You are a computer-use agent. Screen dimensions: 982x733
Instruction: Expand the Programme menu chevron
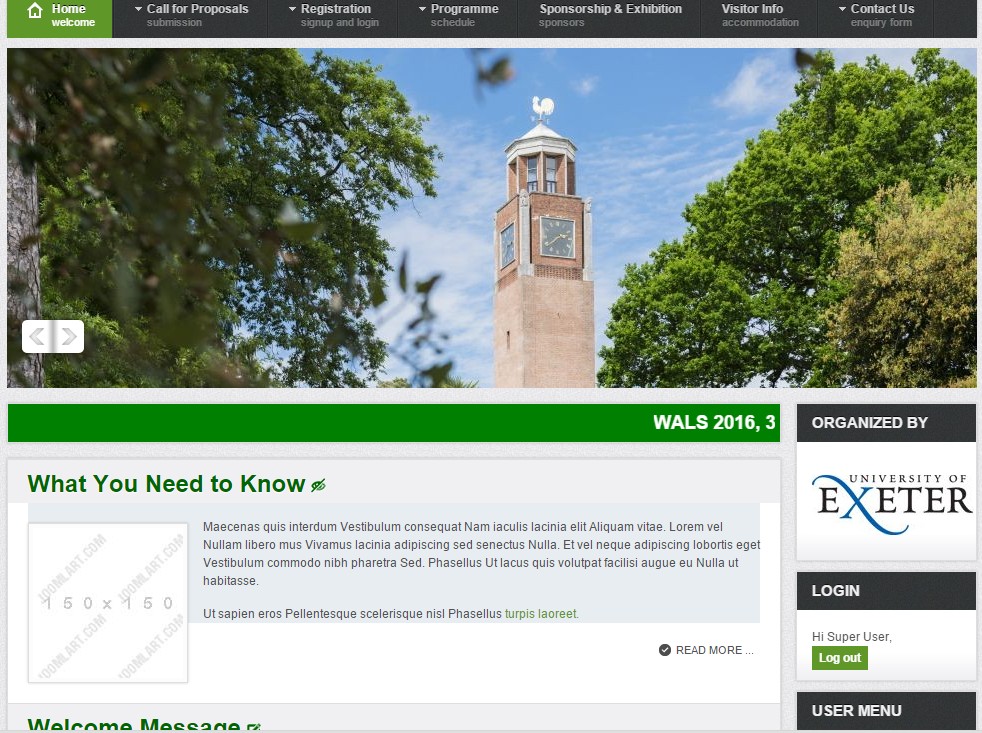pos(424,8)
